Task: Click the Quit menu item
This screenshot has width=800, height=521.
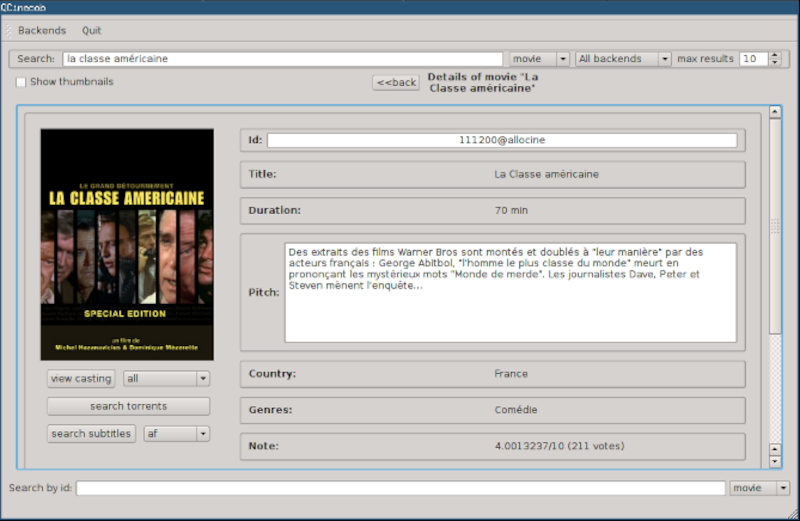Action: (92, 31)
